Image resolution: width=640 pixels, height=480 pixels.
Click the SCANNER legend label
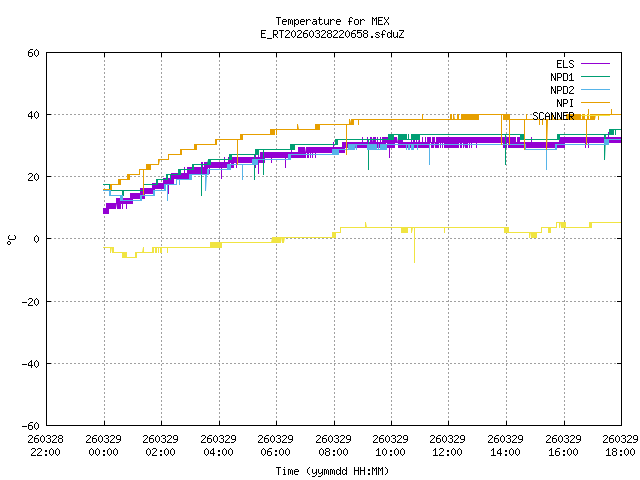(x=553, y=116)
